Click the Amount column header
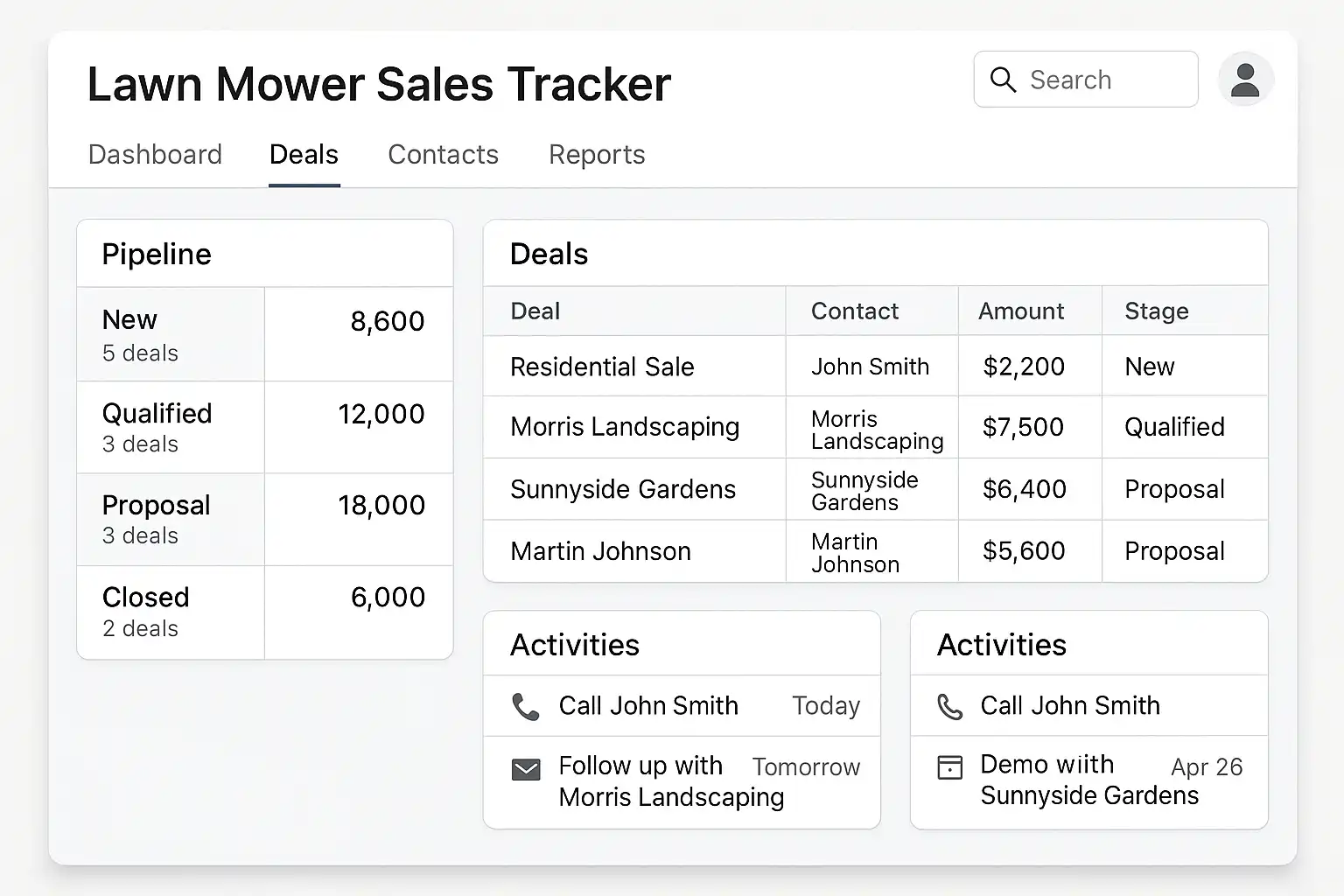The height and width of the screenshot is (896, 1344). point(1020,311)
